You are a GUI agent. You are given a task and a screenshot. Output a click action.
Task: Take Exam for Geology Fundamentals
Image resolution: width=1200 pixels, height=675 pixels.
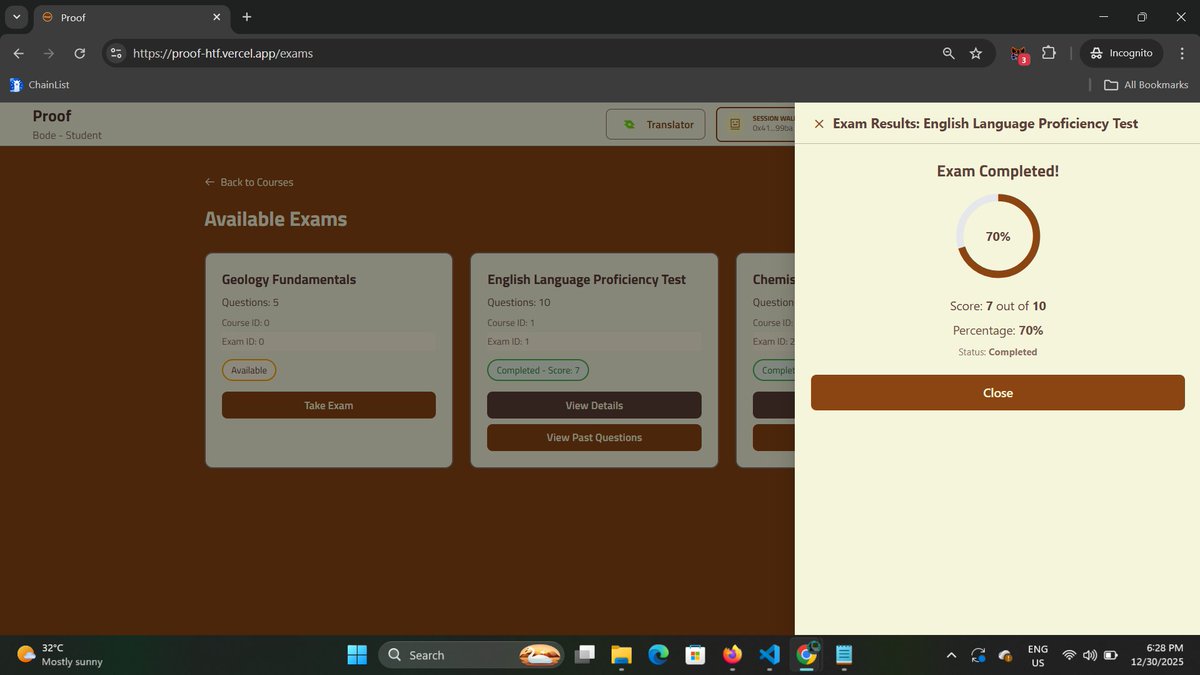pos(328,405)
